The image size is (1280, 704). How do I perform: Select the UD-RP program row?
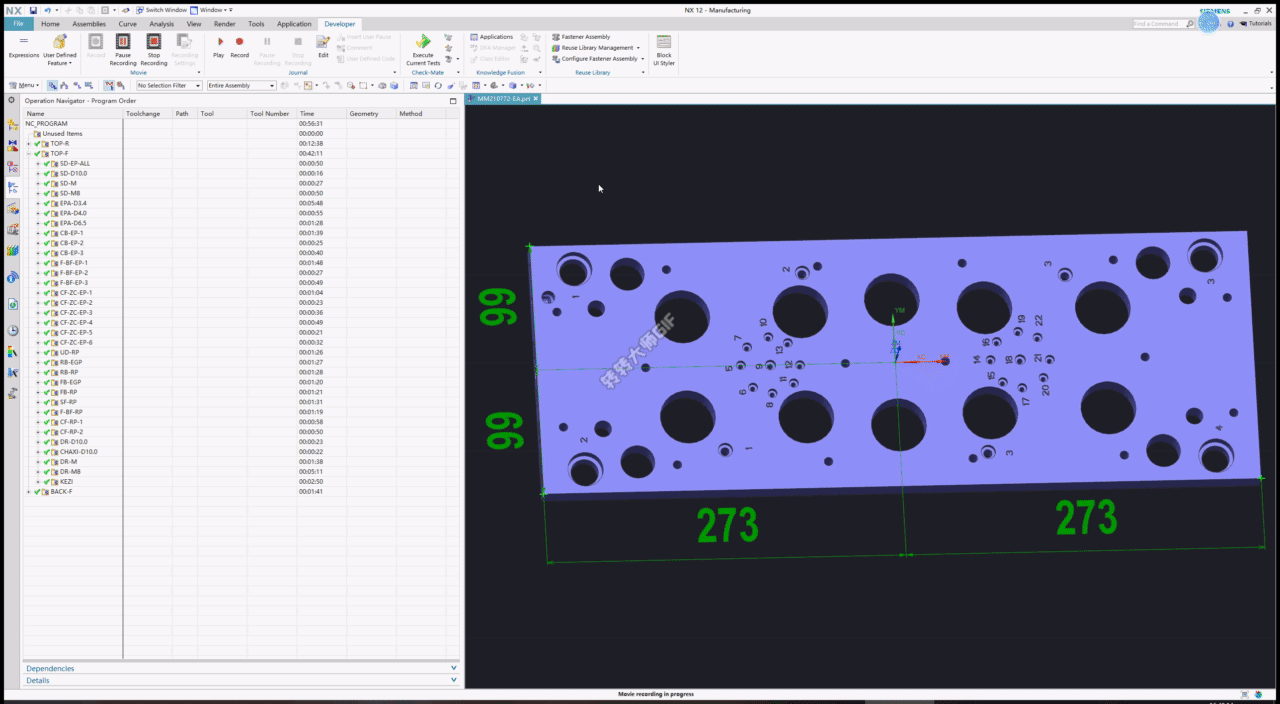click(69, 352)
